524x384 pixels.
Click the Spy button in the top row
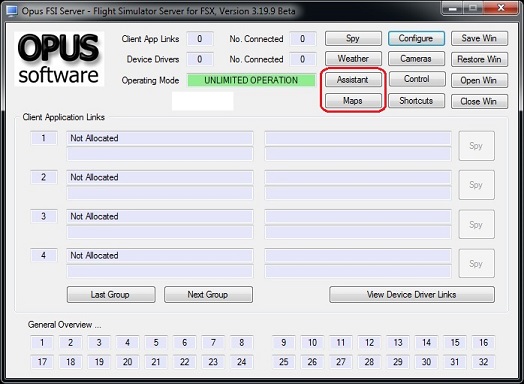pos(353,38)
